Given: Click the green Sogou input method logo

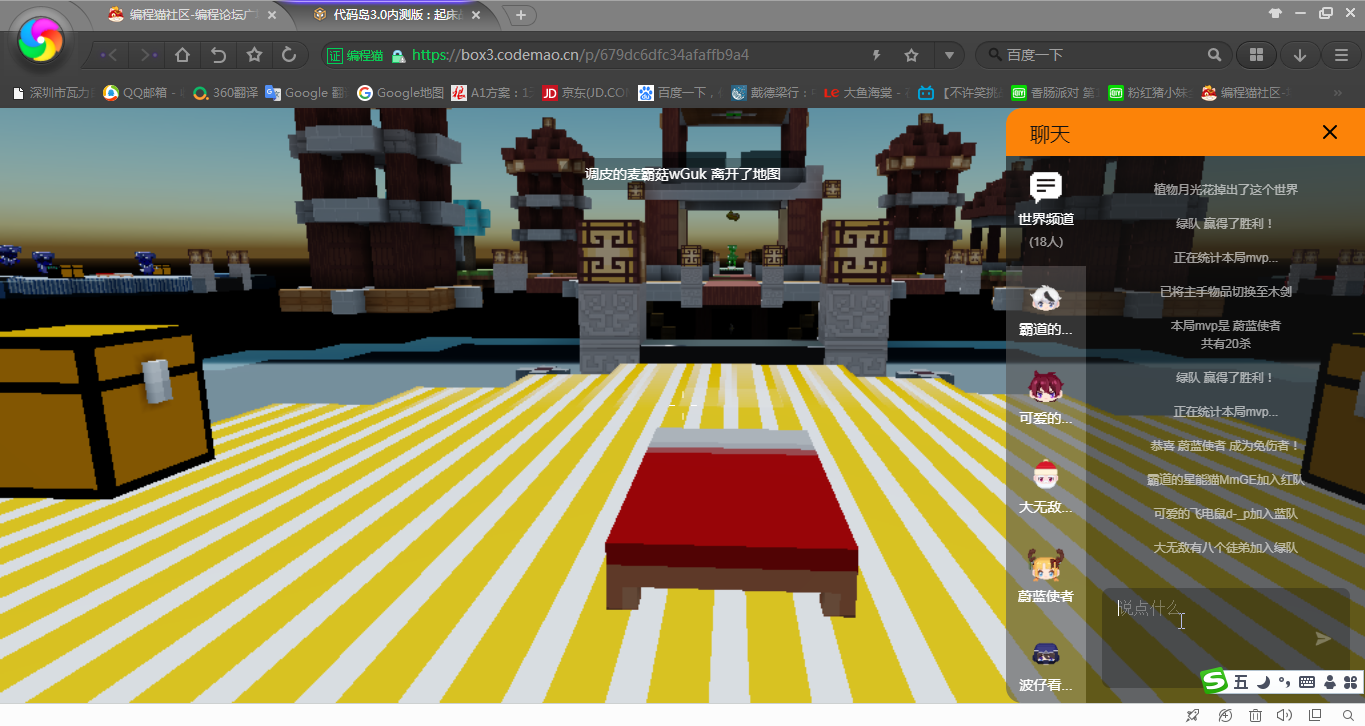Looking at the screenshot, I should 1214,681.
